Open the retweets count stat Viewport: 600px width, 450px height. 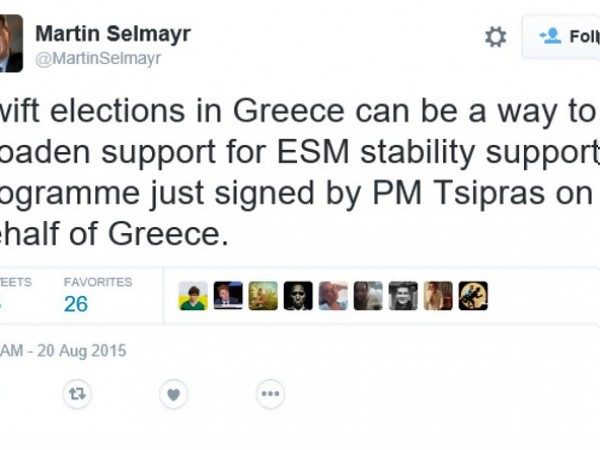coord(16,295)
